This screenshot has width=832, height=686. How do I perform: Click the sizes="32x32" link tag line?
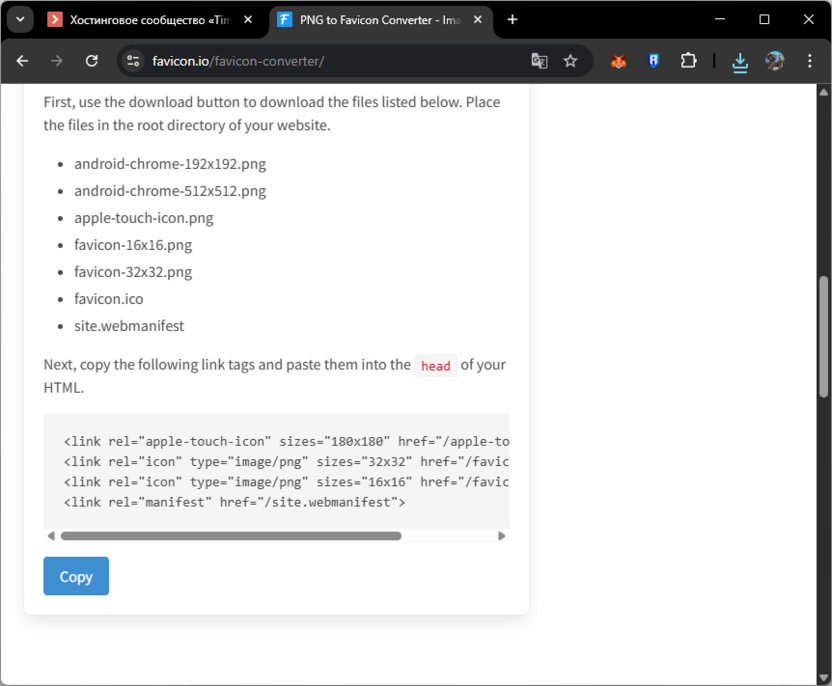pos(287,462)
